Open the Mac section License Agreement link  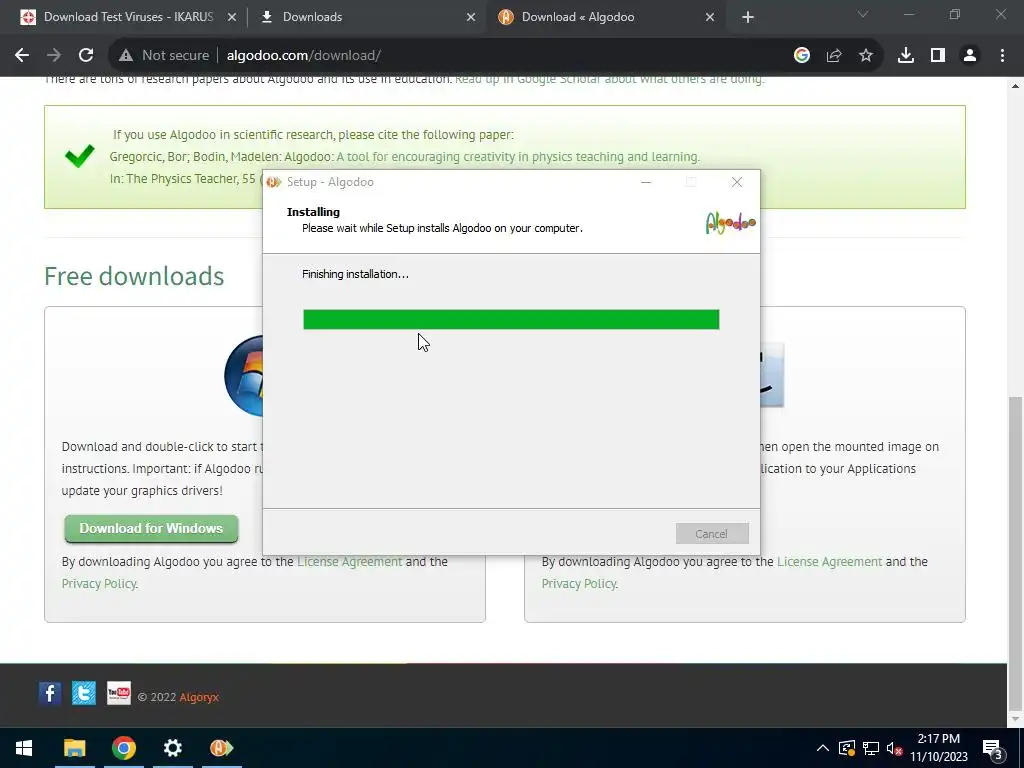click(x=829, y=562)
